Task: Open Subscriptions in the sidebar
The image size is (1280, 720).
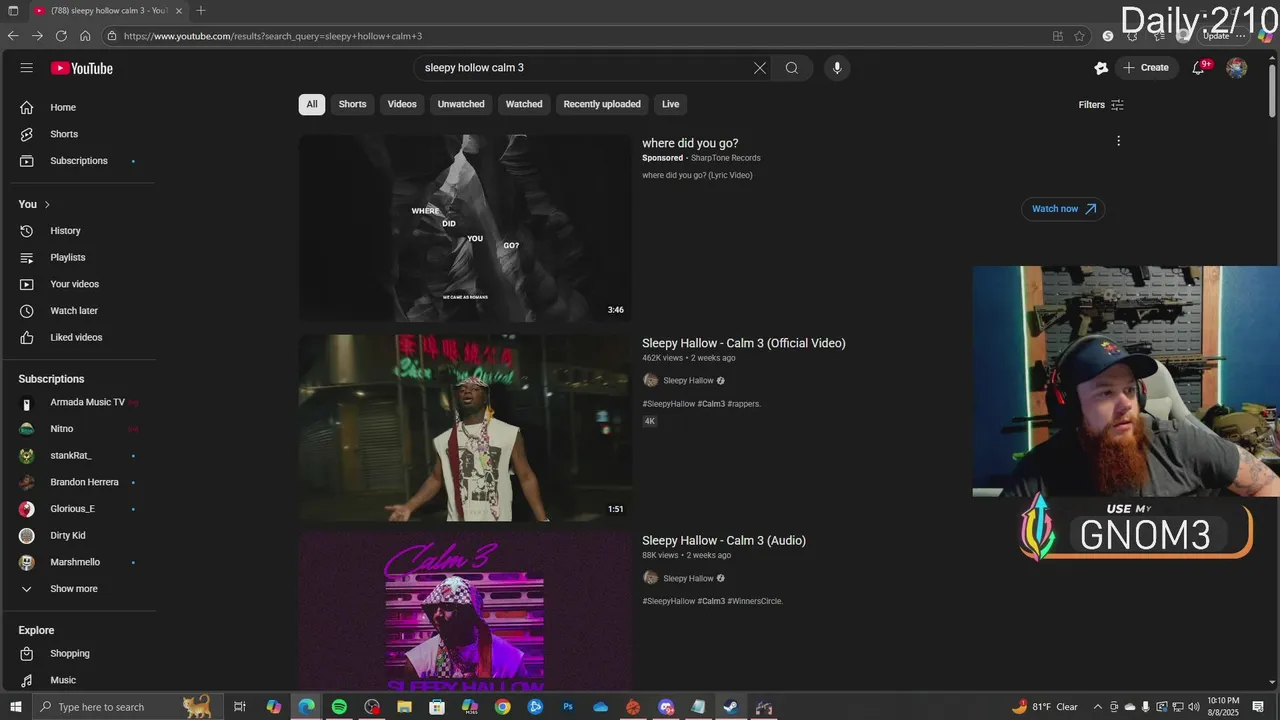Action: 84,161
